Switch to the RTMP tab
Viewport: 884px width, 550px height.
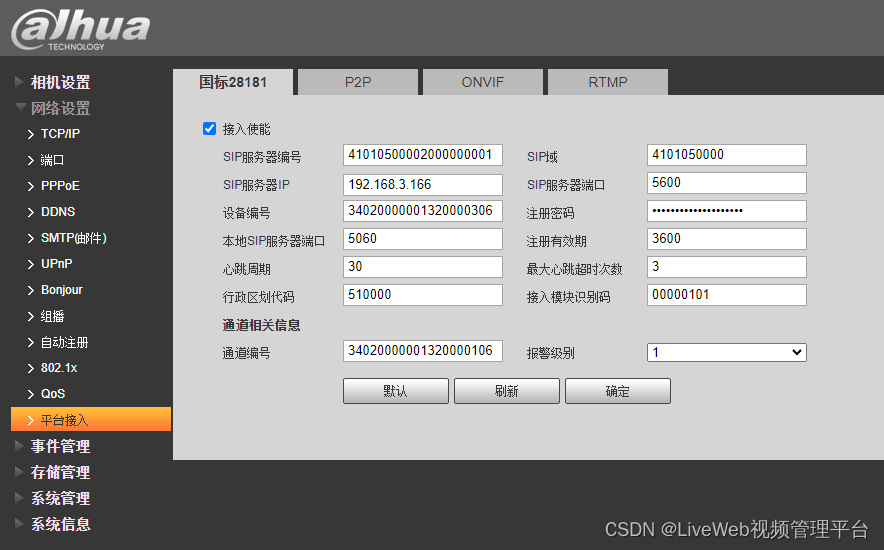tap(608, 82)
